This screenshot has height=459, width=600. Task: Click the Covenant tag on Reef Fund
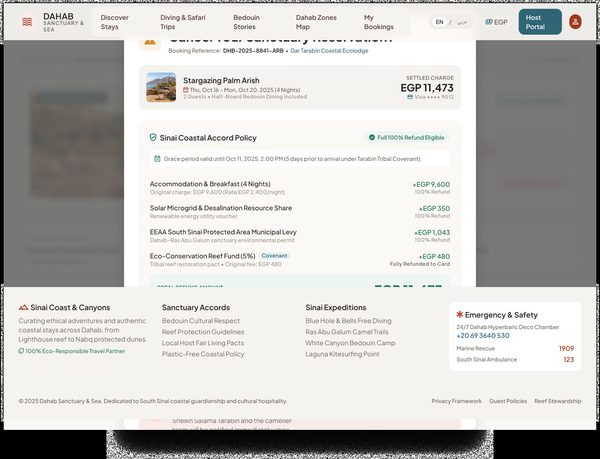coord(274,256)
